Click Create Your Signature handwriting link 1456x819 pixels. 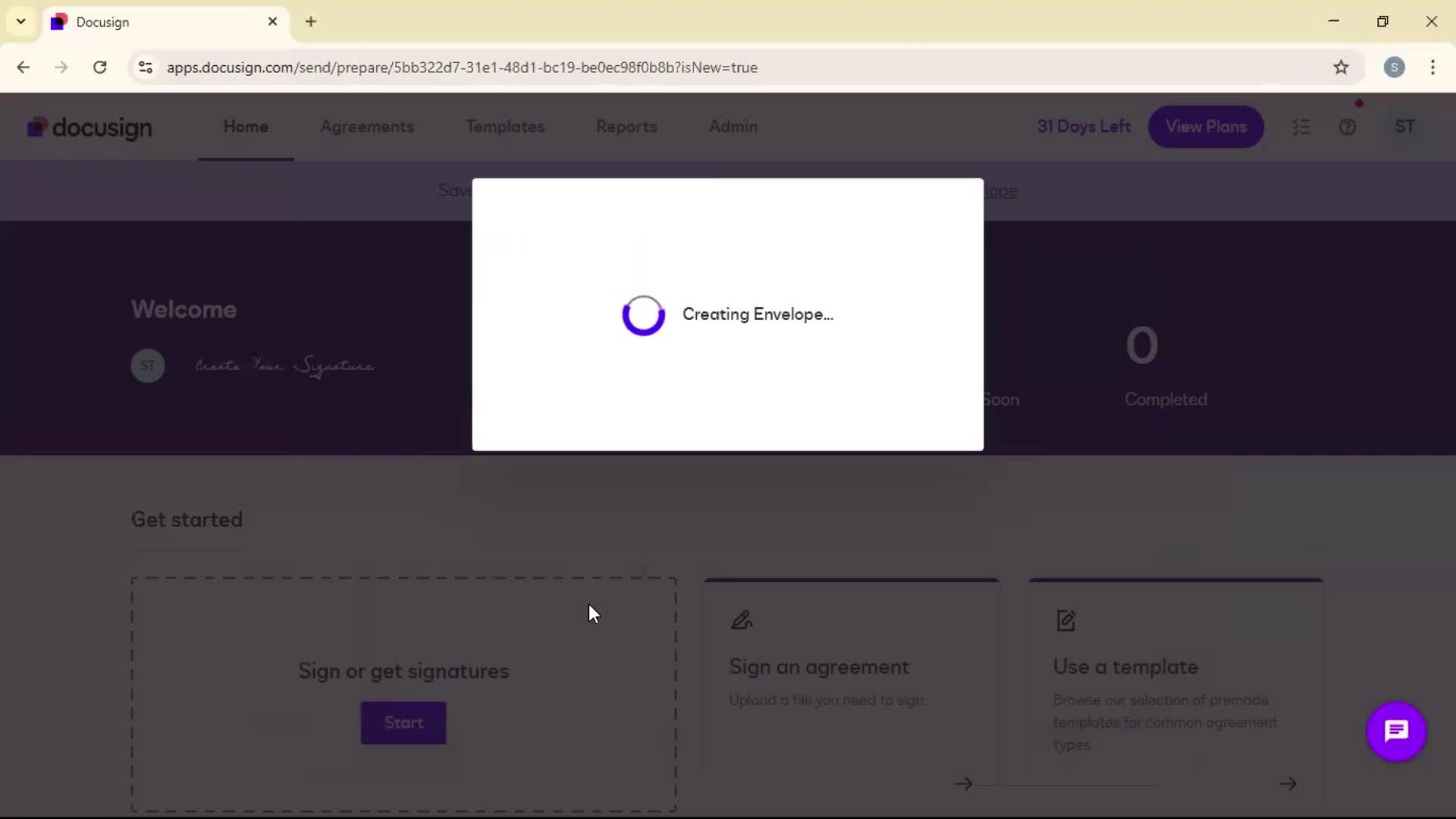tap(284, 366)
